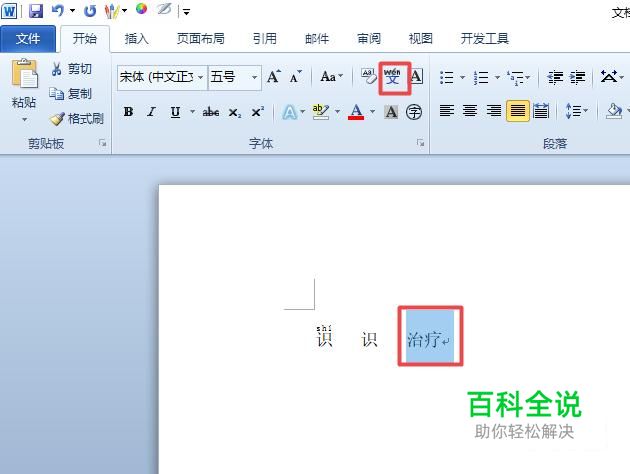Open the Clipboard (剪贴板) pane launcher
This screenshot has width=630, height=474.
(102, 143)
